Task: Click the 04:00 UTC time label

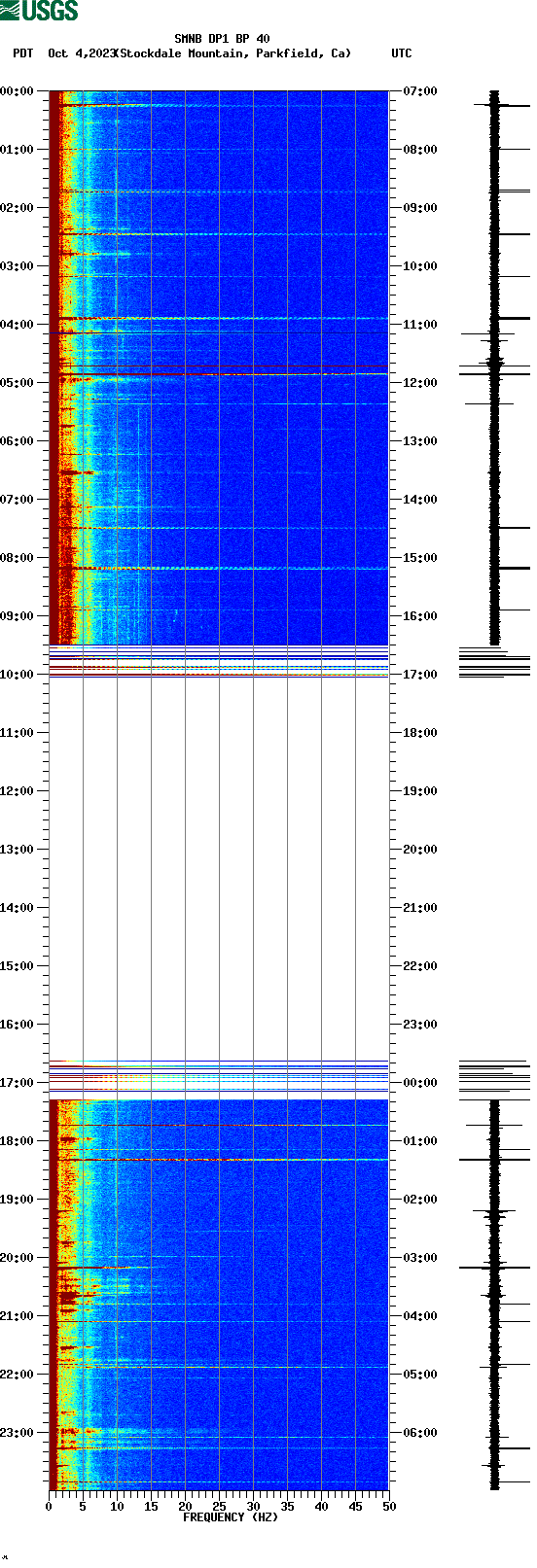Action: tap(420, 1316)
